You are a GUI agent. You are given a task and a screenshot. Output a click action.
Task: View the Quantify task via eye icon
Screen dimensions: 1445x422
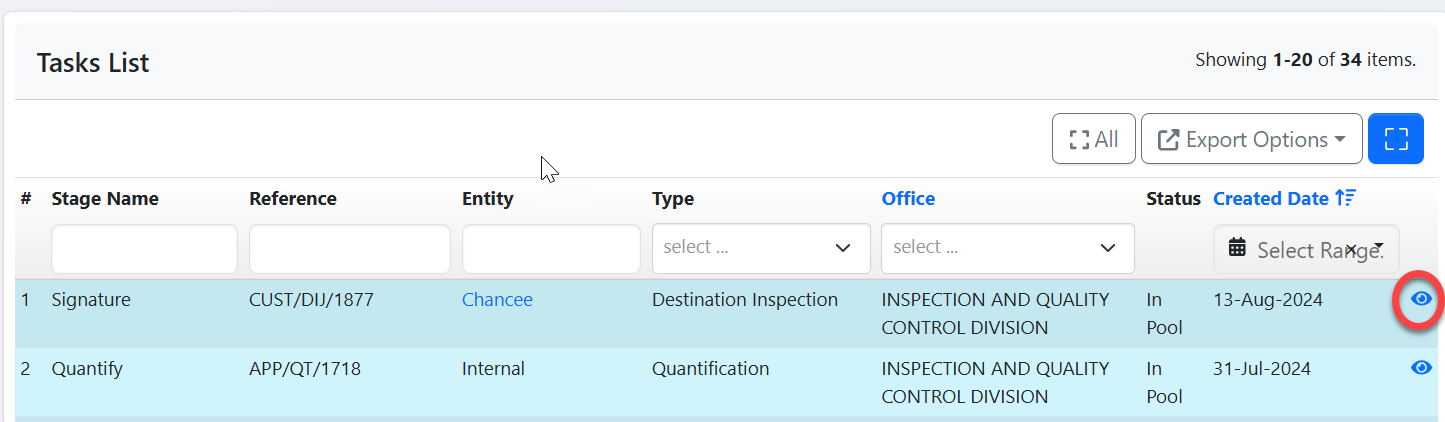(1421, 368)
